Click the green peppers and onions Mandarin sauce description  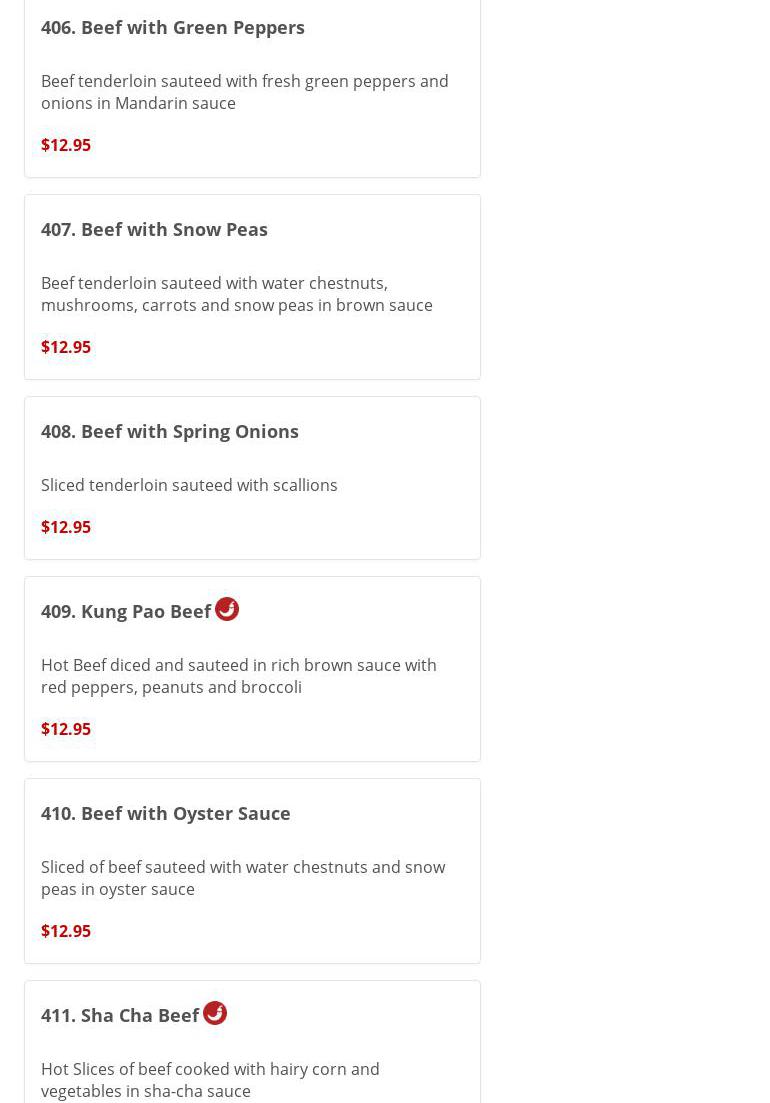[244, 92]
